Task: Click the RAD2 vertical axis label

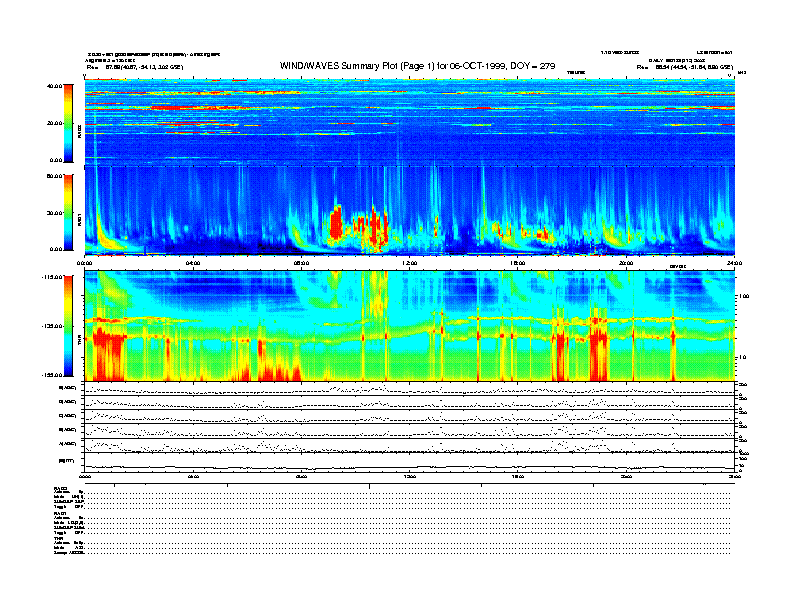Action: pyautogui.click(x=79, y=133)
